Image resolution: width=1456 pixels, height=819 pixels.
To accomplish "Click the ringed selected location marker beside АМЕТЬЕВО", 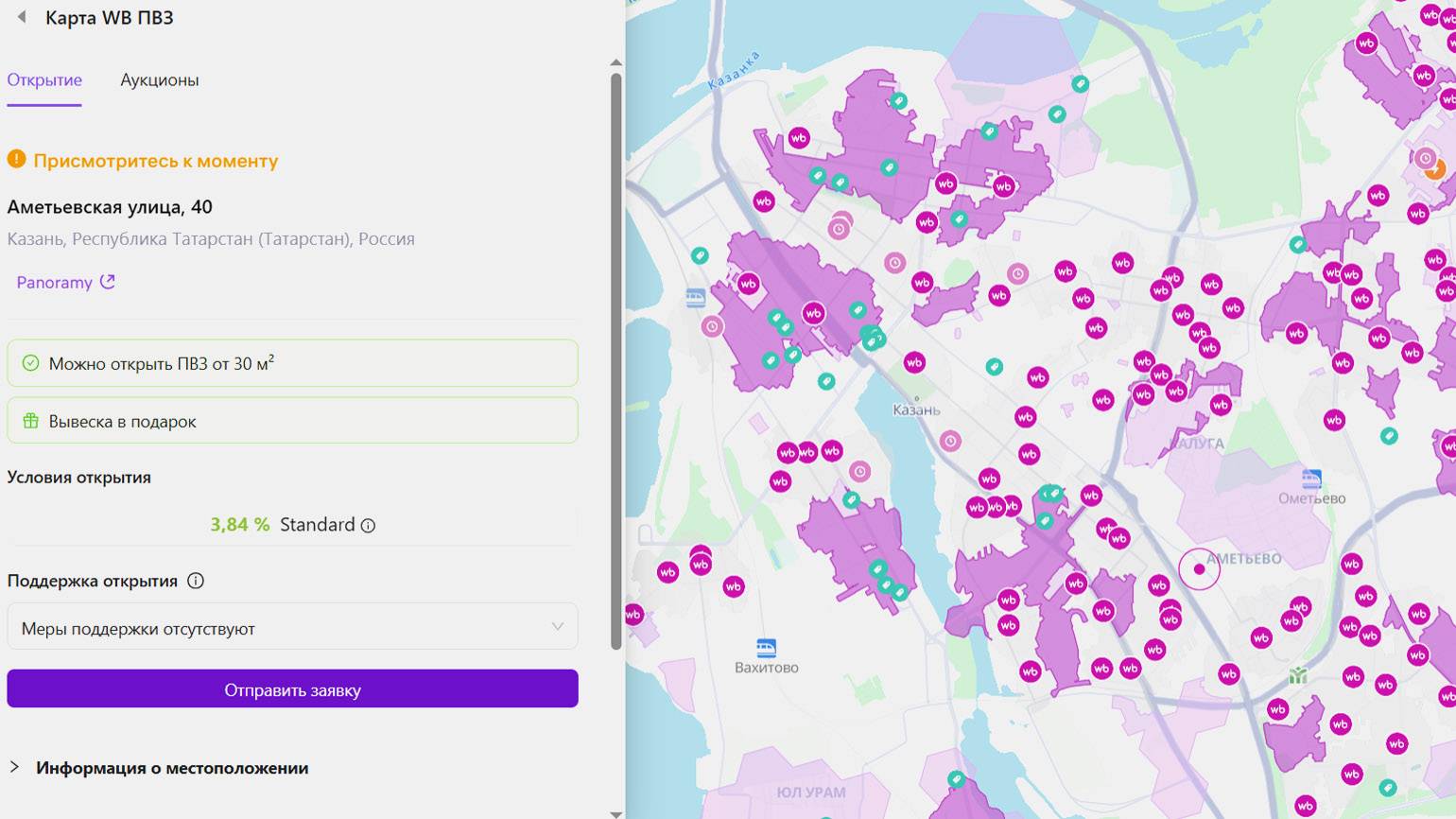I will pyautogui.click(x=1199, y=569).
